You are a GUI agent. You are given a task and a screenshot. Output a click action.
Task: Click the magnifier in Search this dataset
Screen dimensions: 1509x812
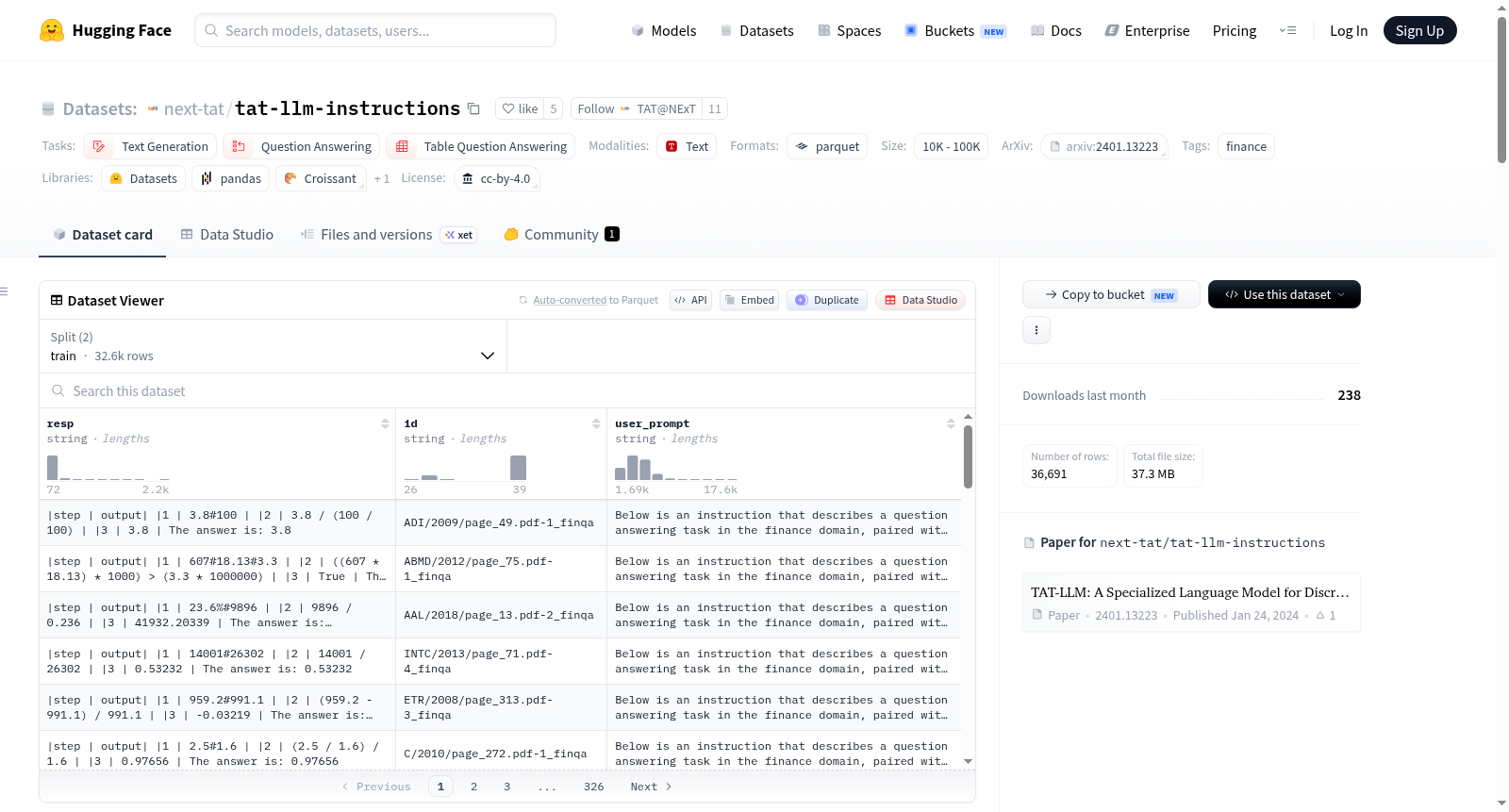pos(58,390)
